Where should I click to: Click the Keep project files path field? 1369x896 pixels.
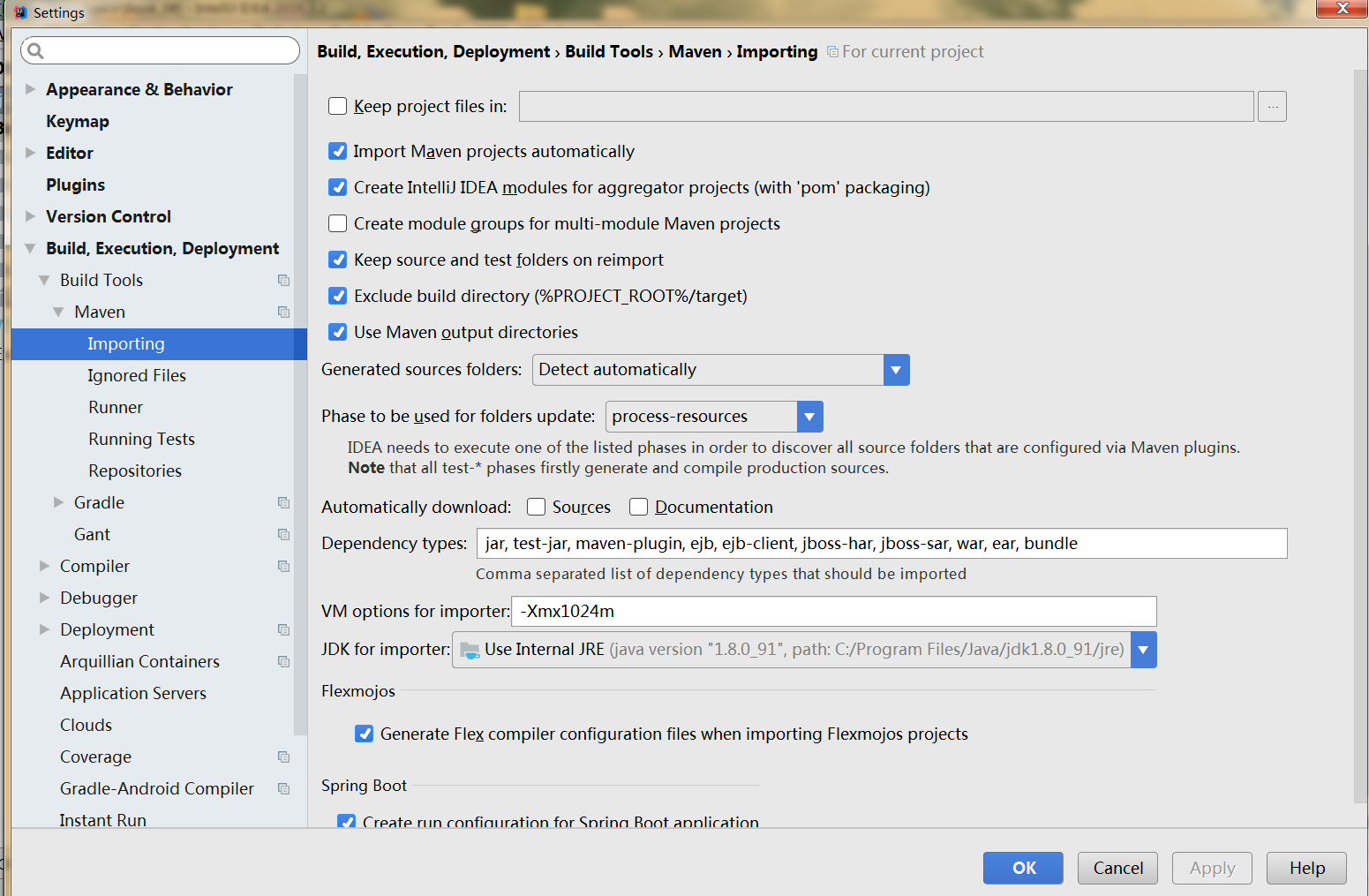pos(886,106)
